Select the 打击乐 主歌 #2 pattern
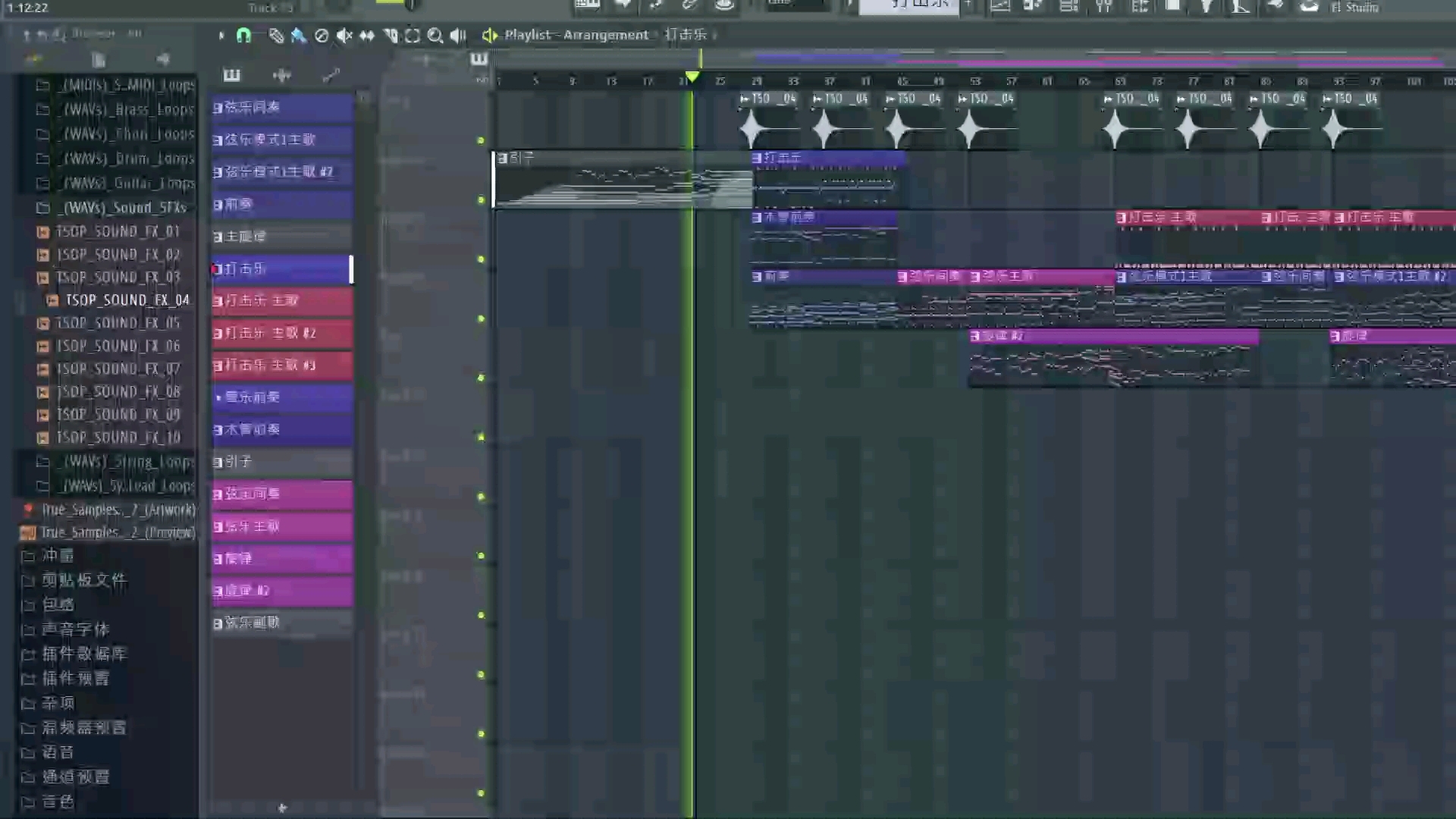The width and height of the screenshot is (1456, 819). pos(281,333)
